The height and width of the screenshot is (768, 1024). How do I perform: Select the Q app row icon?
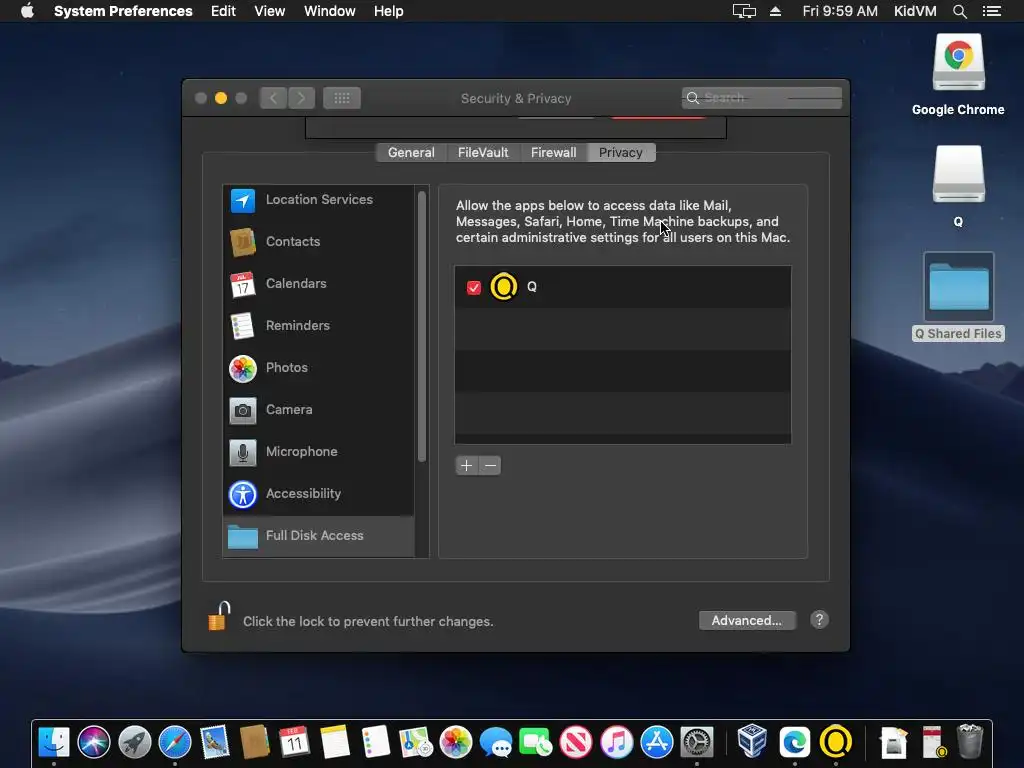[504, 287]
